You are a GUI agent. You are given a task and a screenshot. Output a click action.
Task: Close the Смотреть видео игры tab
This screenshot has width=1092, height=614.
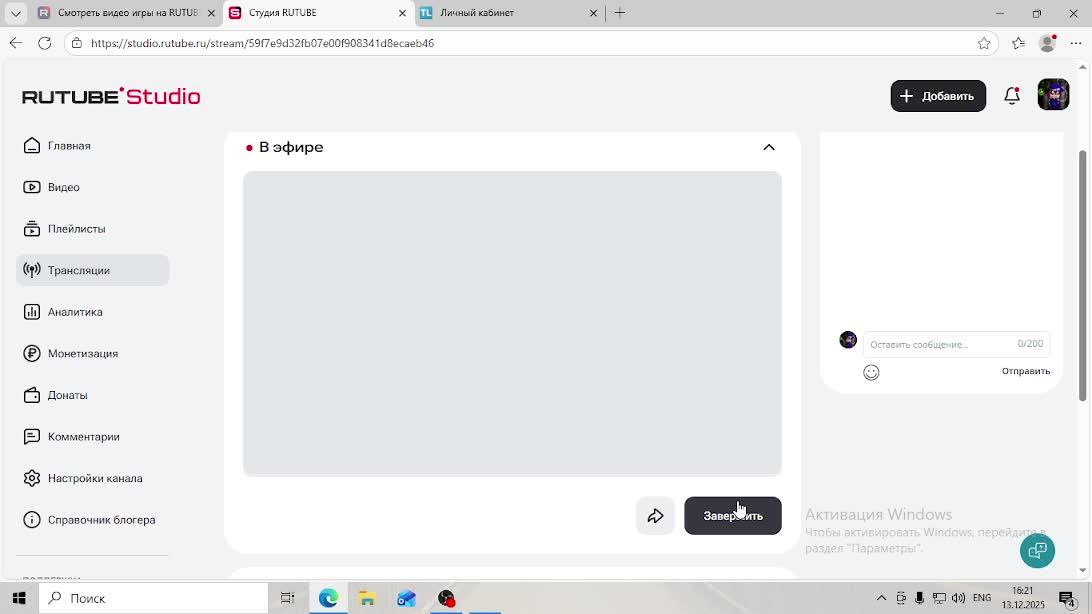(x=211, y=13)
